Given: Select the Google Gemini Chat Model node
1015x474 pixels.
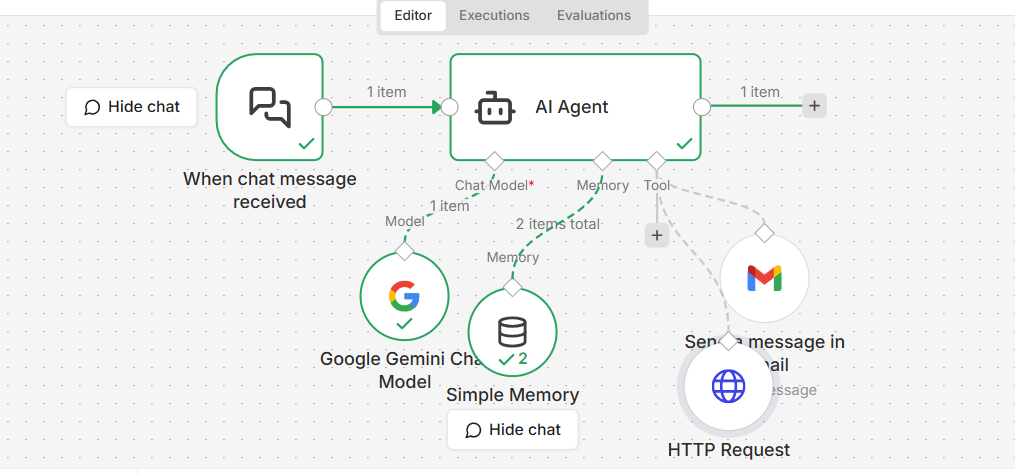Looking at the screenshot, I should pos(404,296).
